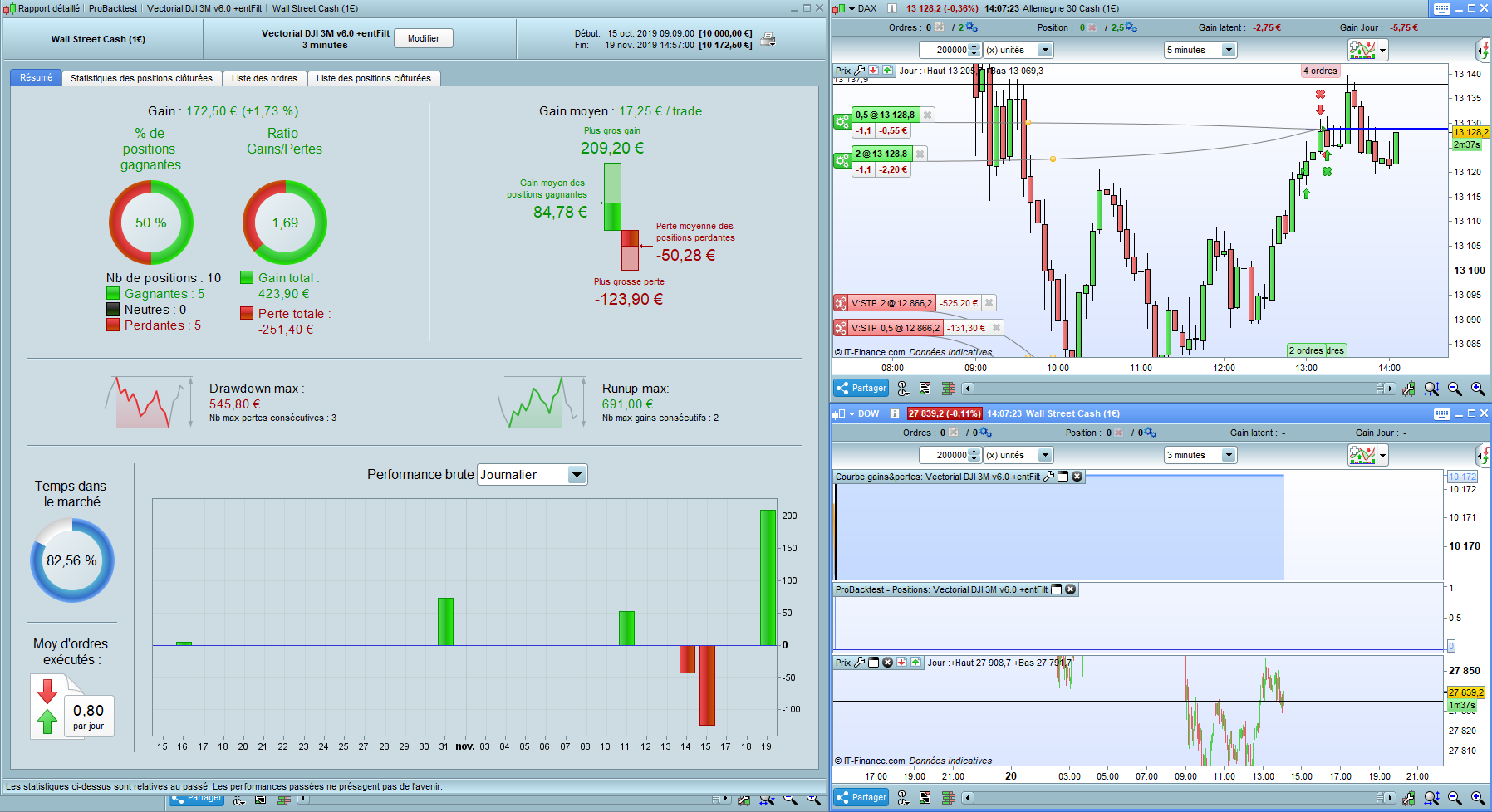Open the DOW instrument info icon
Image resolution: width=1492 pixels, height=812 pixels.
coord(895,413)
